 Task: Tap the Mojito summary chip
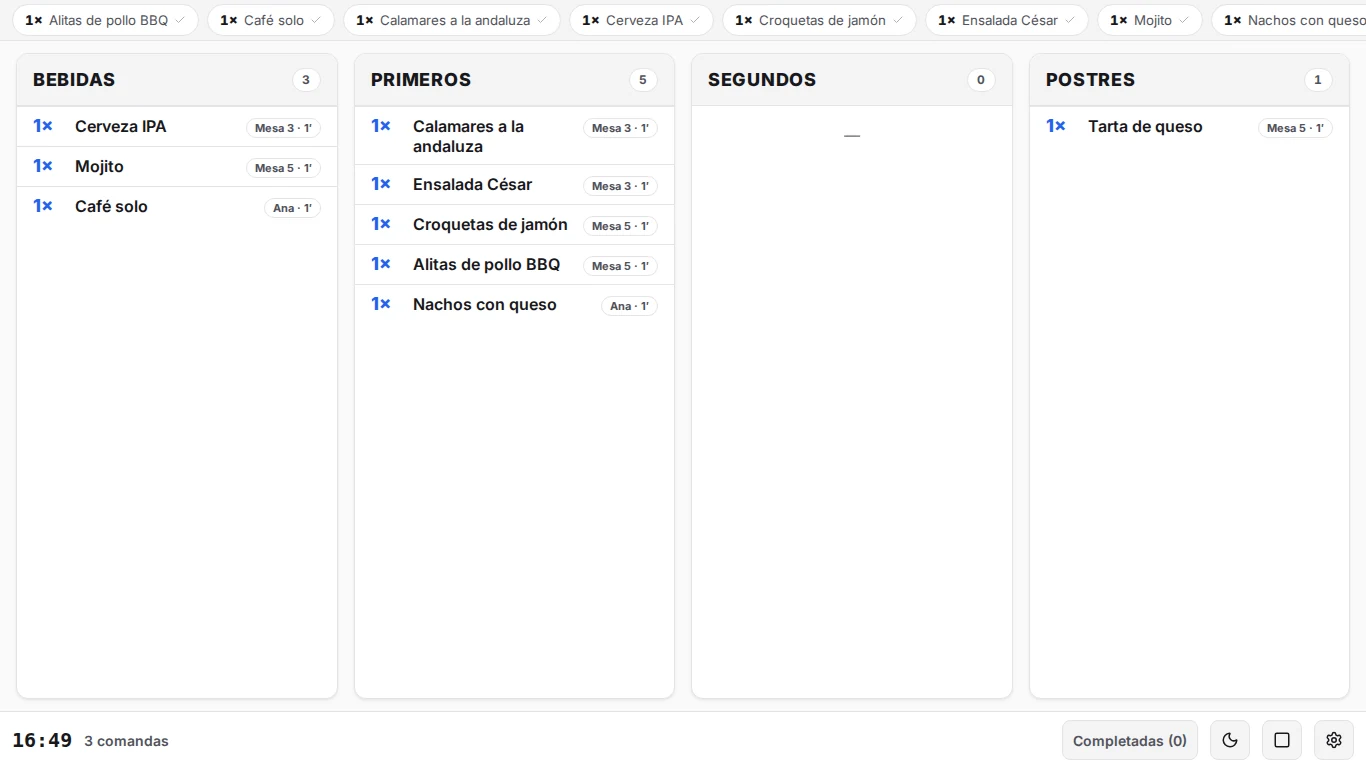point(1150,20)
